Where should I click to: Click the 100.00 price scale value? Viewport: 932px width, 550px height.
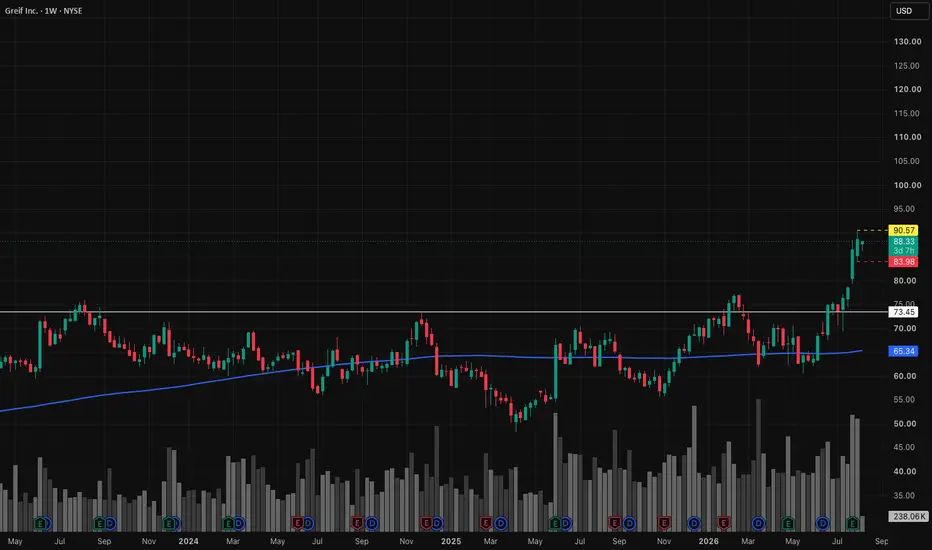click(907, 185)
